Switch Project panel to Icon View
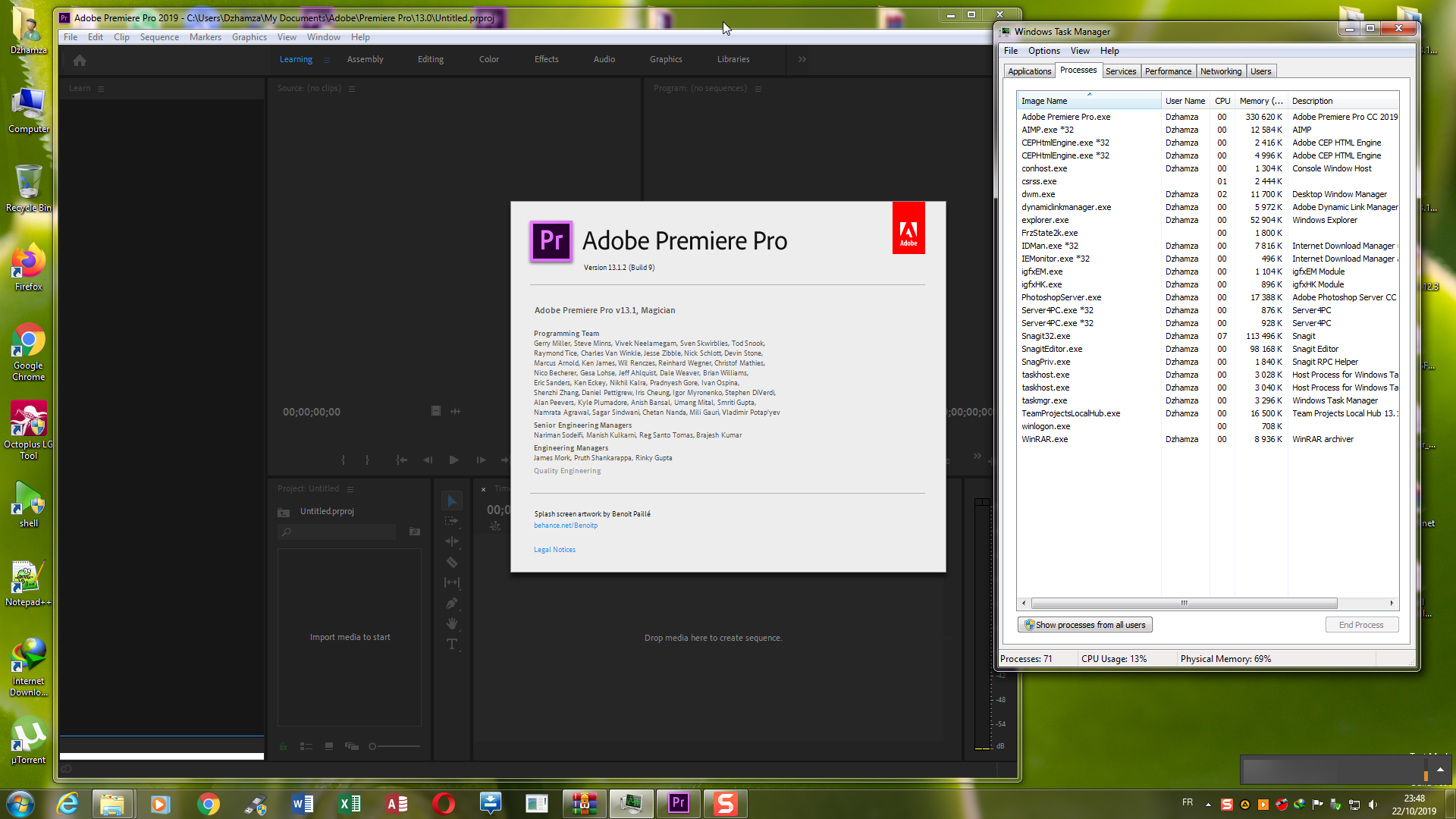This screenshot has width=1456, height=819. coord(329,746)
